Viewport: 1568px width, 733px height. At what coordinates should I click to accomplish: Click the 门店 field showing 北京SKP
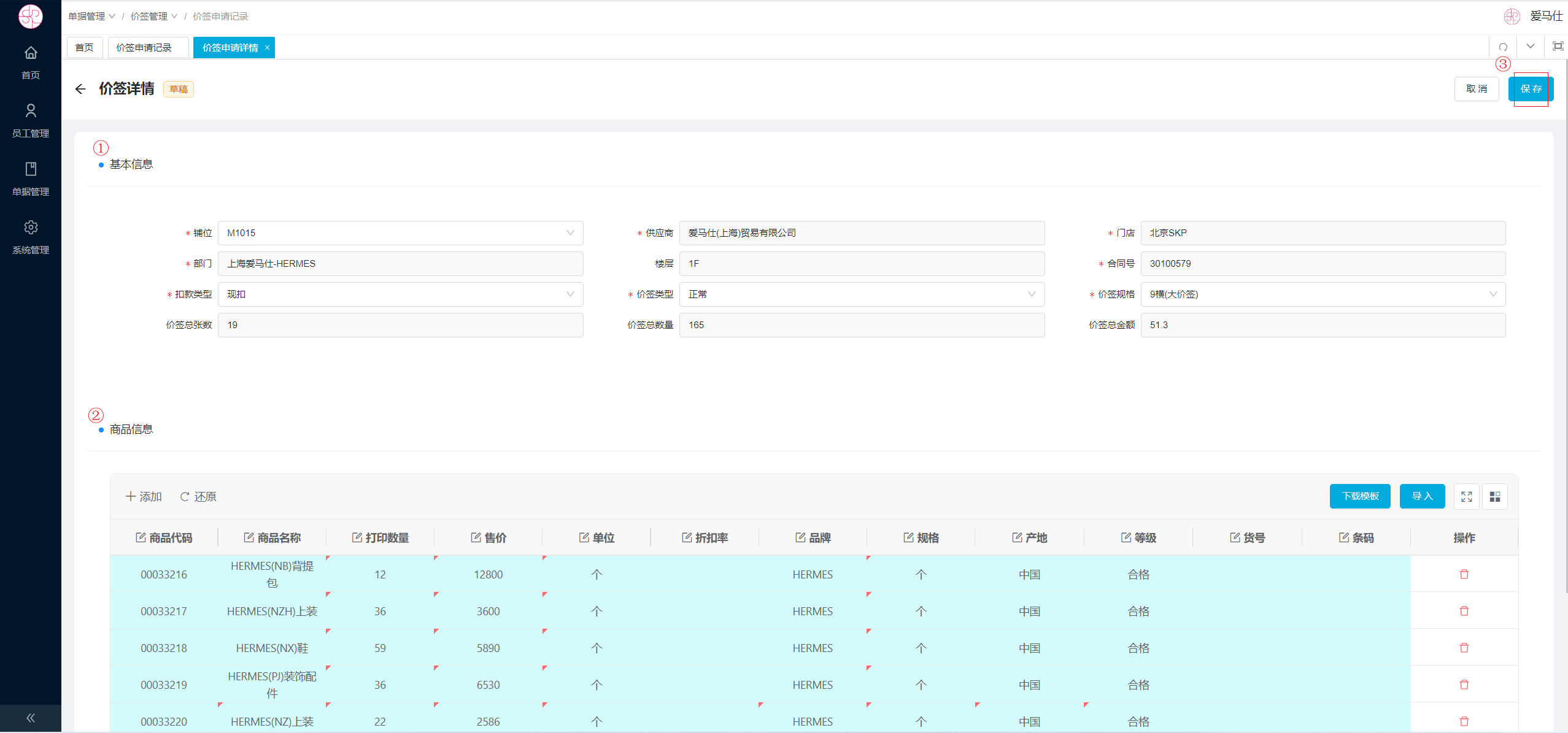pos(1323,233)
